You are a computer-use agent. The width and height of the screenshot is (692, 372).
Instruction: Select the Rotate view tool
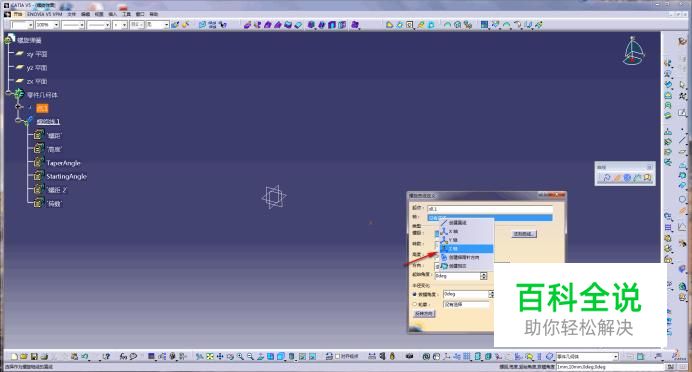[230, 356]
